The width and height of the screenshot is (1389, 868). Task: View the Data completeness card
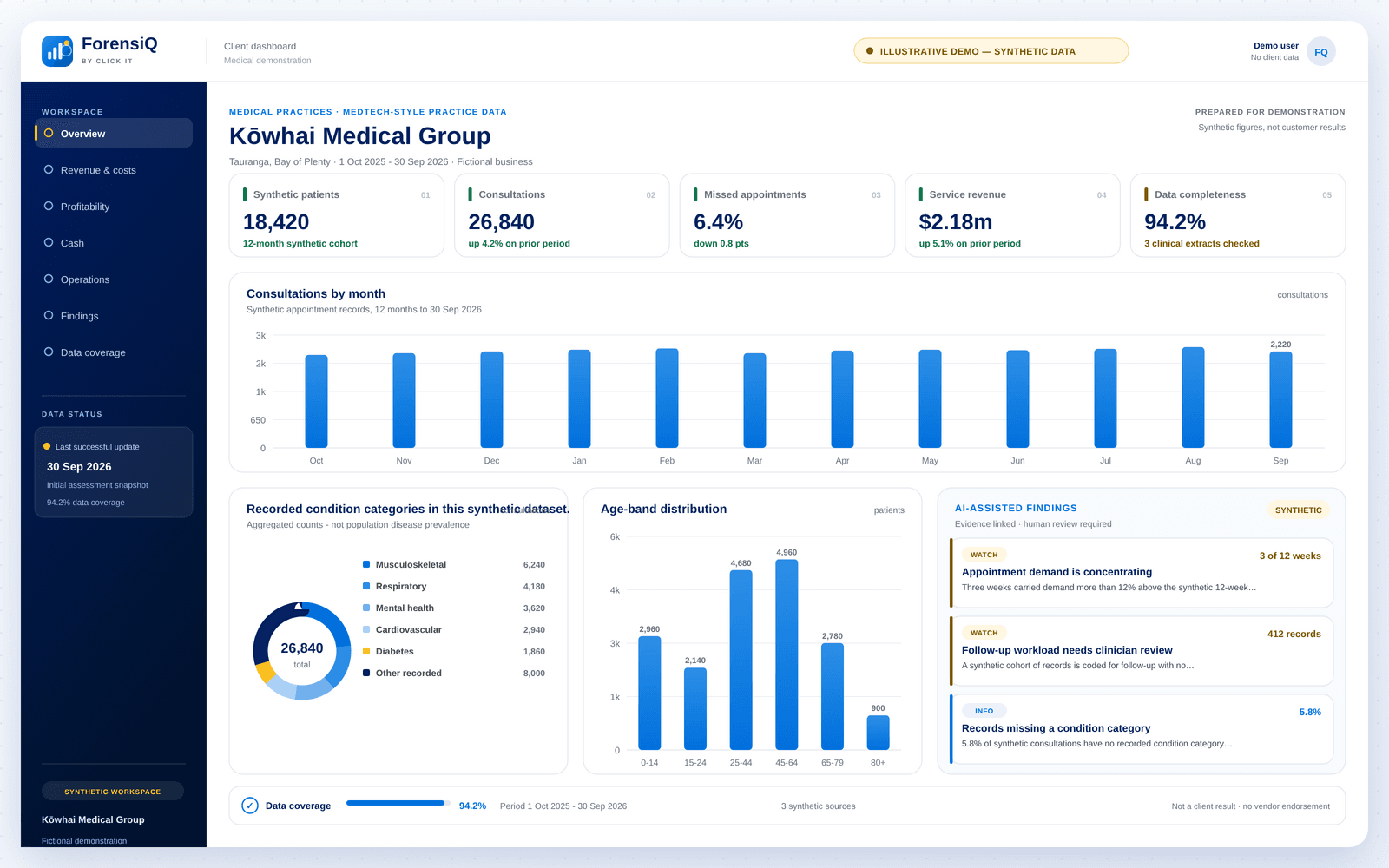click(1238, 215)
